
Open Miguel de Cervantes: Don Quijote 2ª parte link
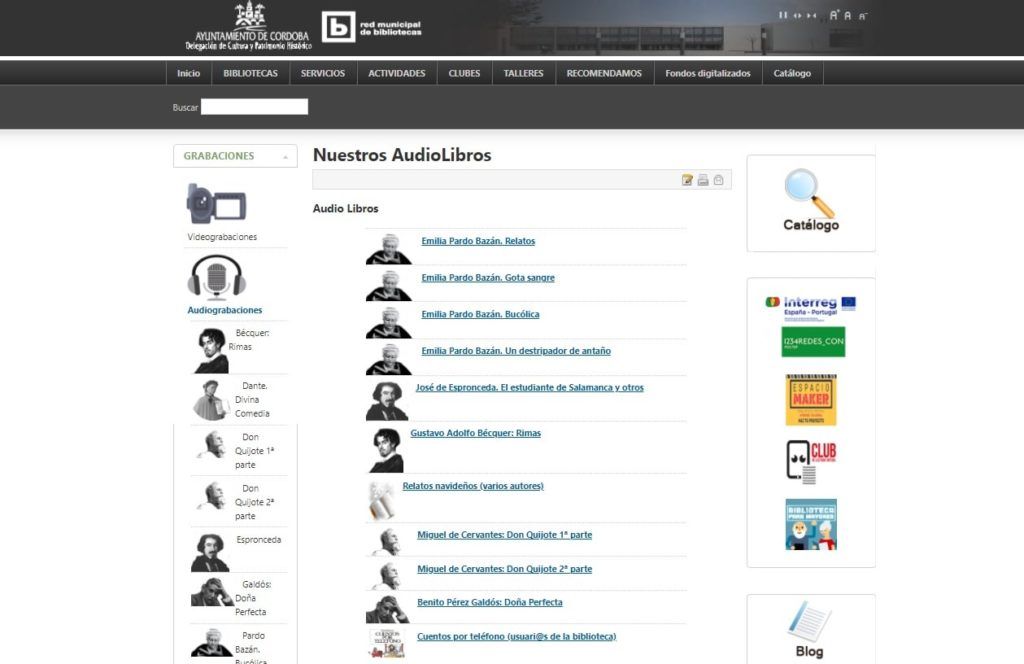504,569
